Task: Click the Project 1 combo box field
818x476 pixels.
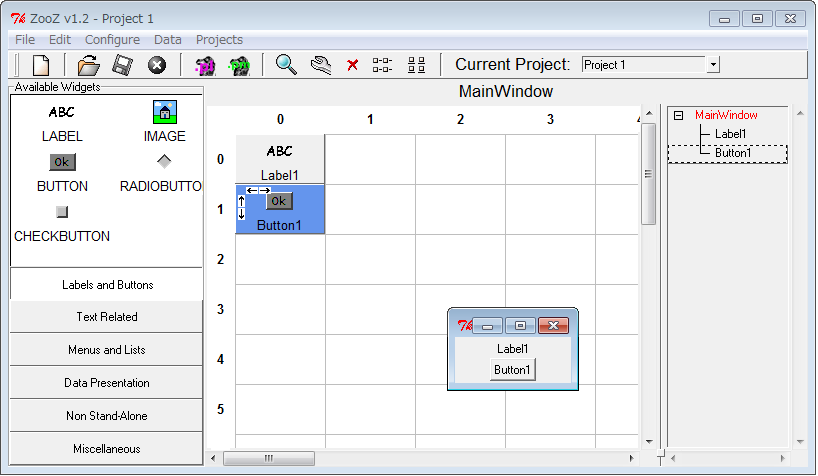Action: (x=644, y=65)
